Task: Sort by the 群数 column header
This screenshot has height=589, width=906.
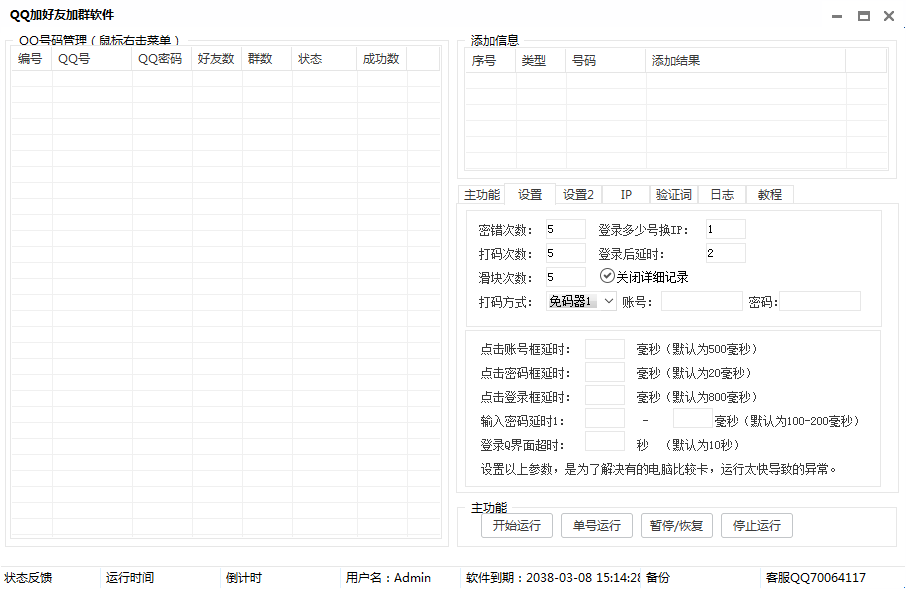Action: coord(267,59)
